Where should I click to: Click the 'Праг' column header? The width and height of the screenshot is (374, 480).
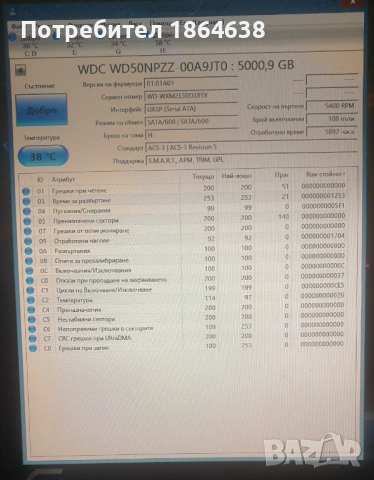tap(282, 175)
